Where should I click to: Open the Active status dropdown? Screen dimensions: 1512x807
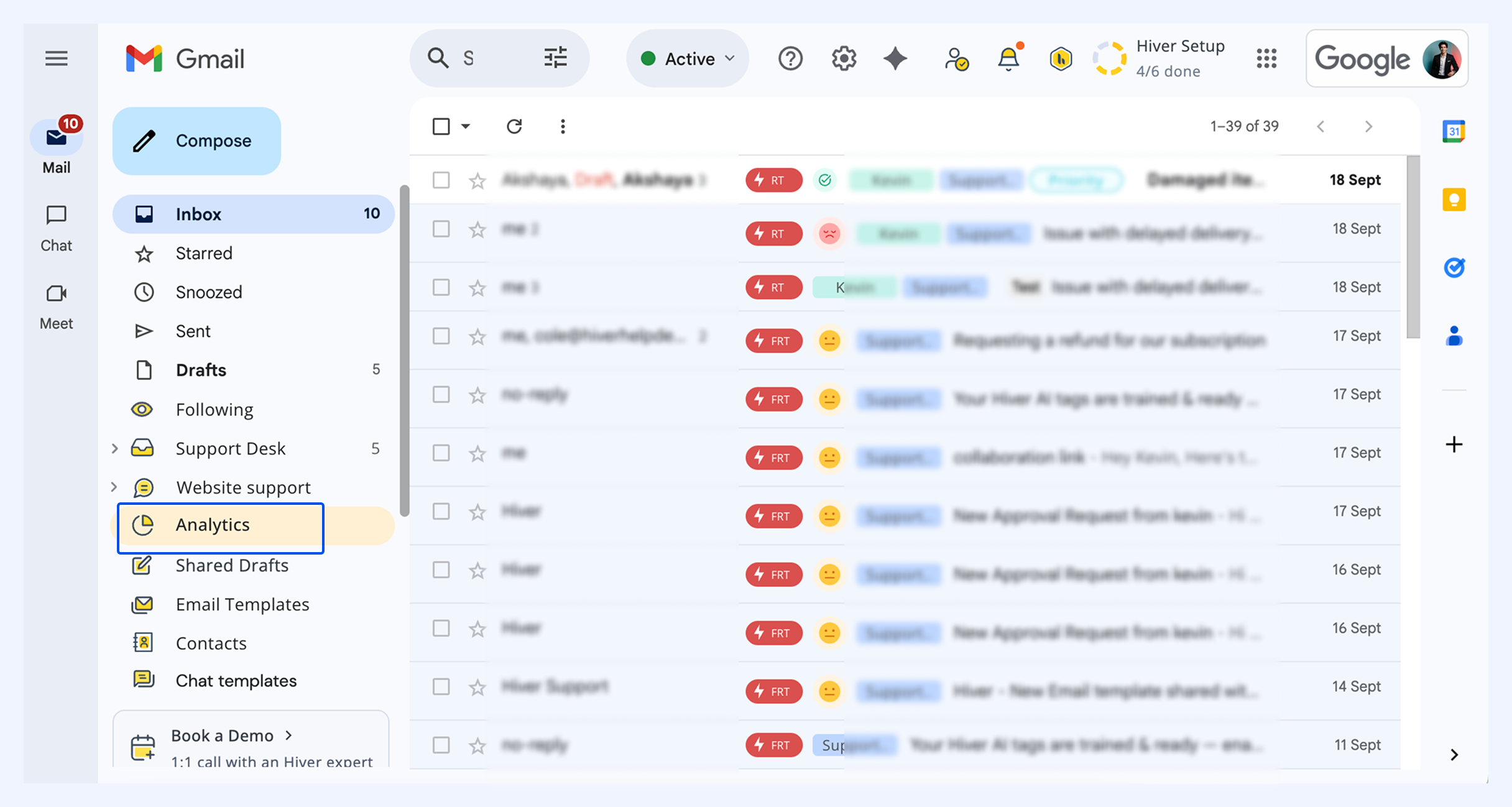pyautogui.click(x=688, y=58)
